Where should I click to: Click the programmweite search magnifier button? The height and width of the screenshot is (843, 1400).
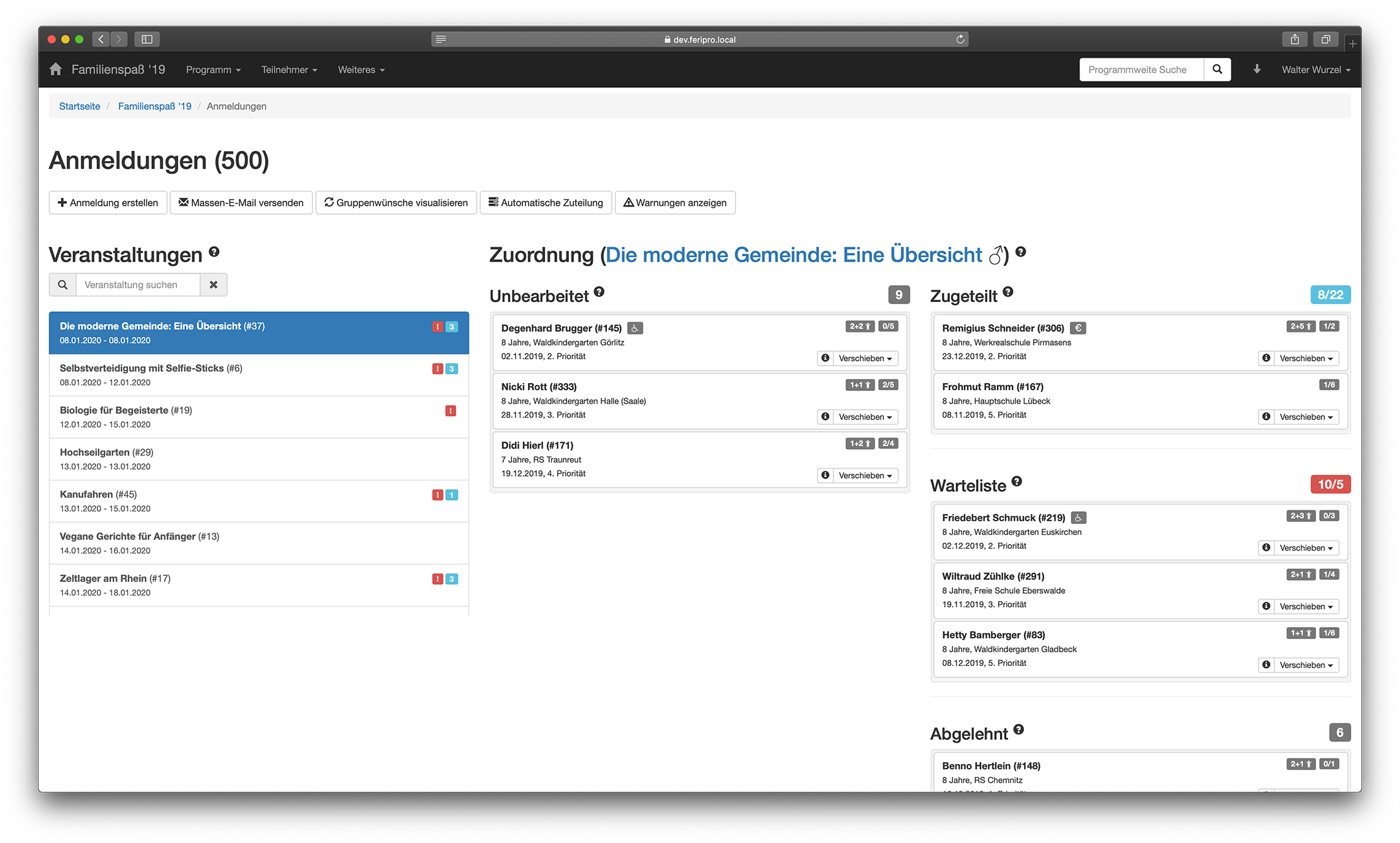click(1217, 69)
